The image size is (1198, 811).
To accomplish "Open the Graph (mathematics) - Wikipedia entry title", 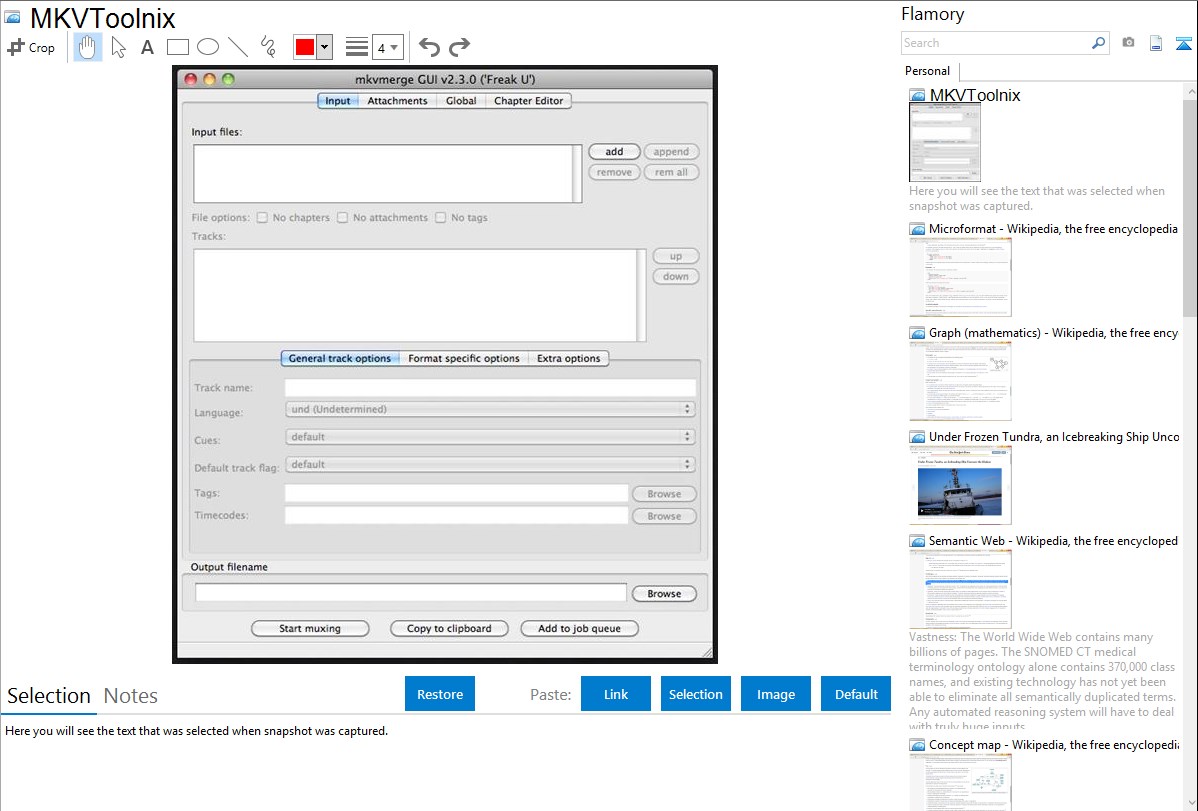I will click(x=1053, y=333).
